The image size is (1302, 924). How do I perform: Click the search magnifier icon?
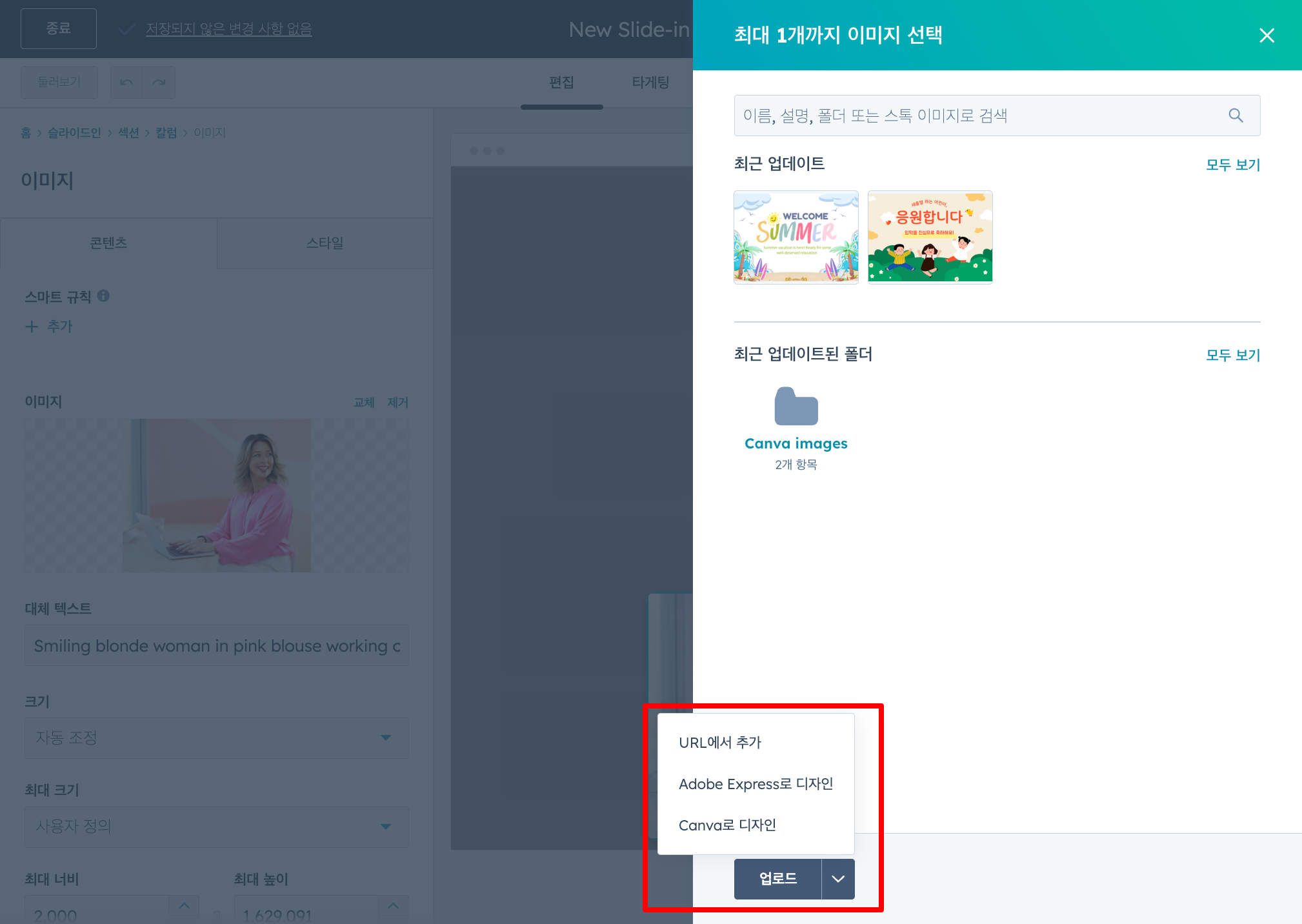coord(1236,115)
